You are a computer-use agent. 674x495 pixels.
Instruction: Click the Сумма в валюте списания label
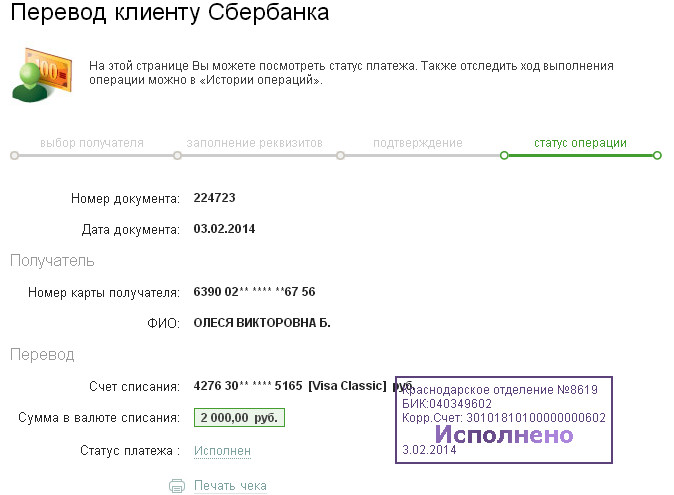coord(99,418)
